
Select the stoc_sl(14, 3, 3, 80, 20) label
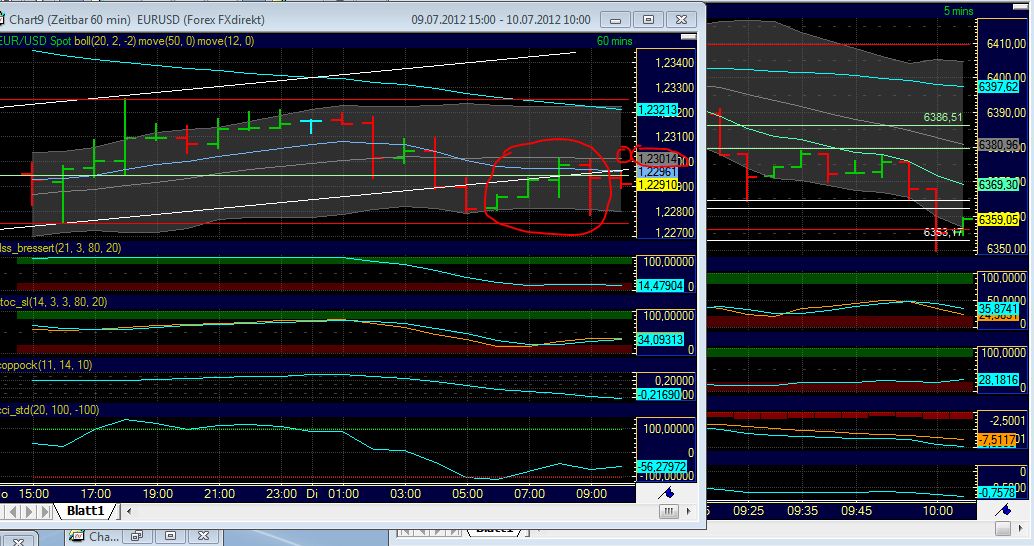coord(53,302)
